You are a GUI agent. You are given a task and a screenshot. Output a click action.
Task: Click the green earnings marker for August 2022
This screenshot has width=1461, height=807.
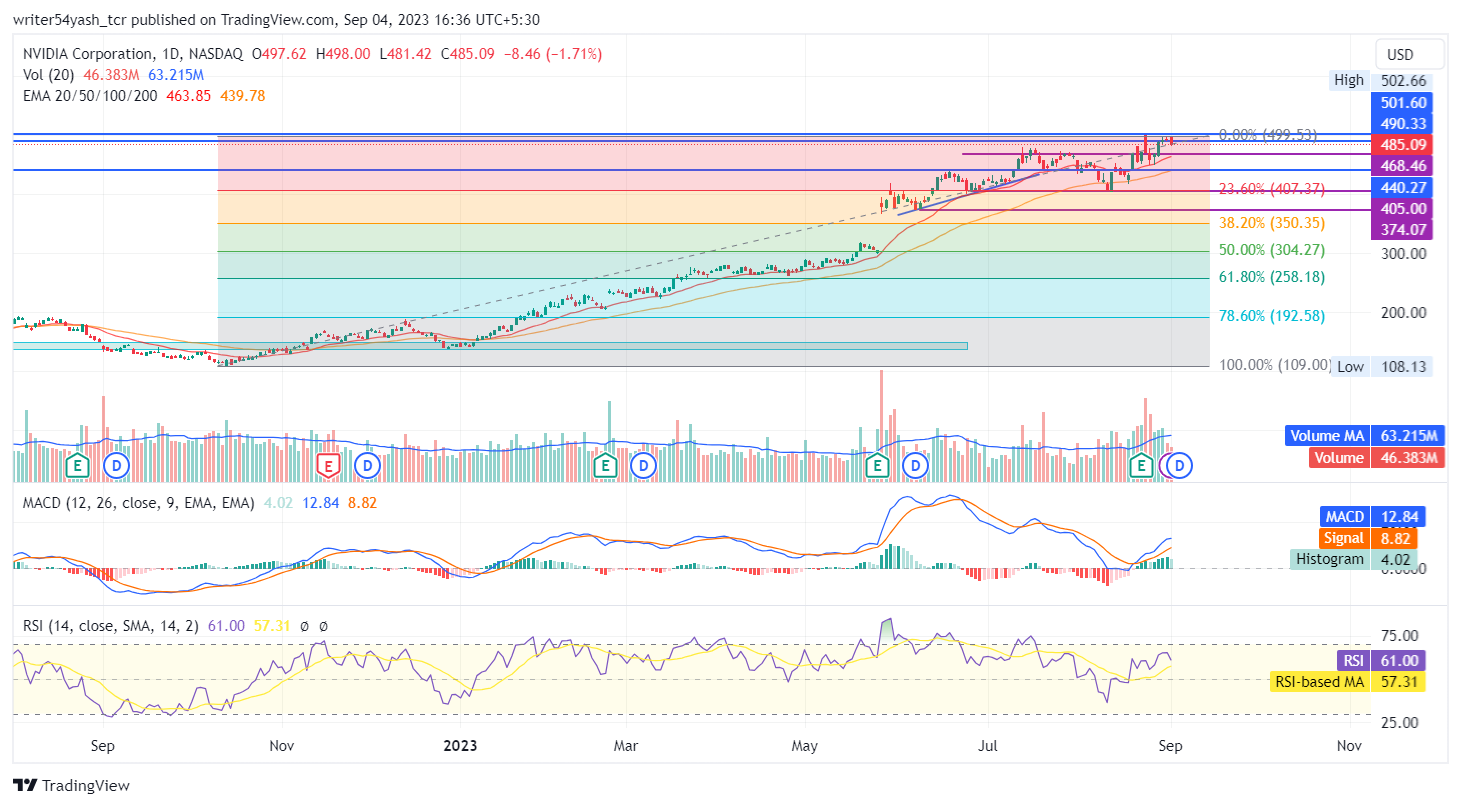77,465
